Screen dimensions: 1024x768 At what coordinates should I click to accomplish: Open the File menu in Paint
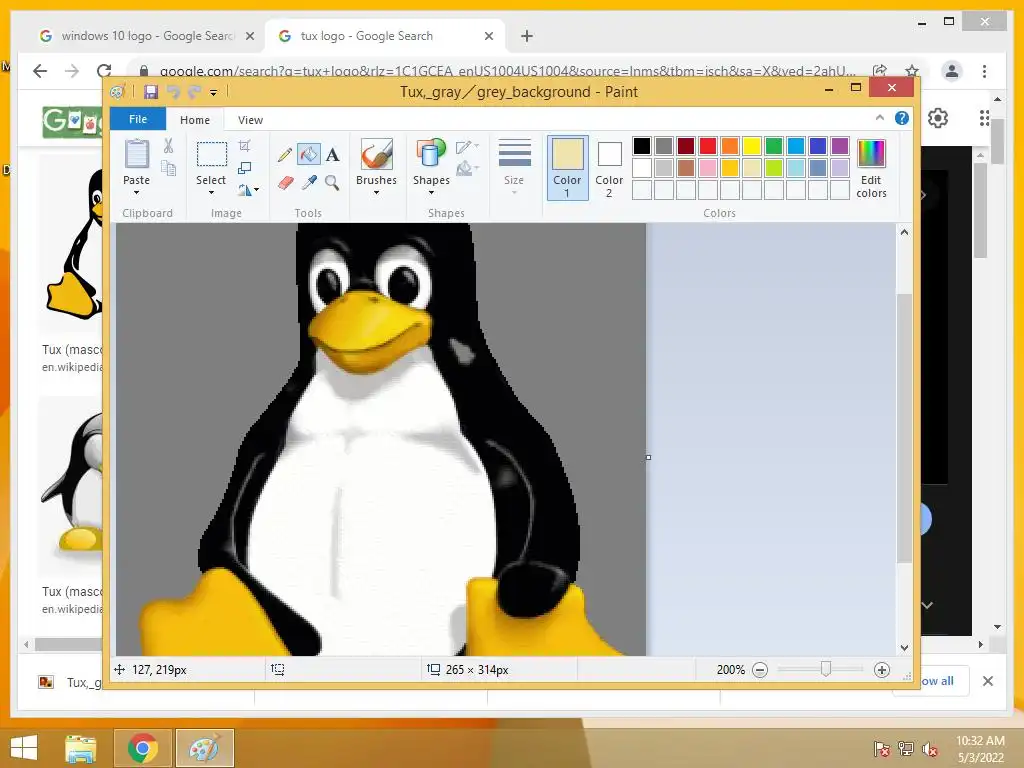(x=138, y=119)
